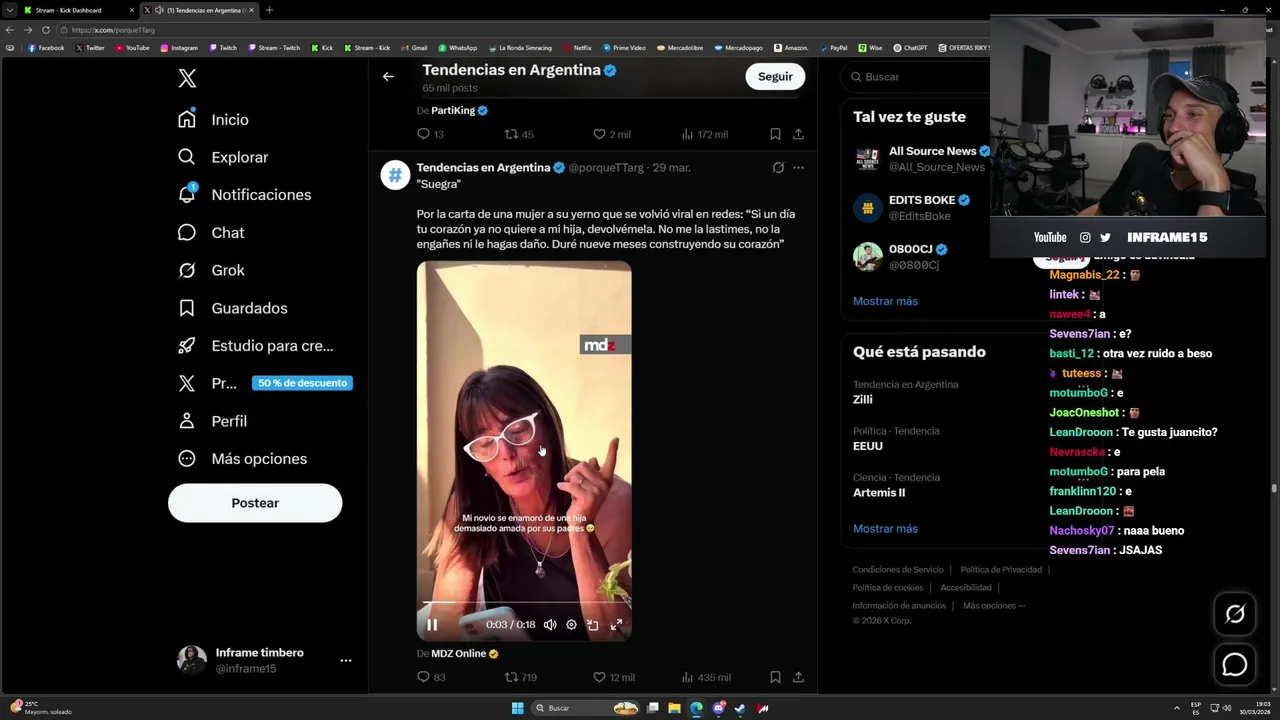Open Explorar in sidebar
This screenshot has height=720, width=1280.
[x=223, y=157]
